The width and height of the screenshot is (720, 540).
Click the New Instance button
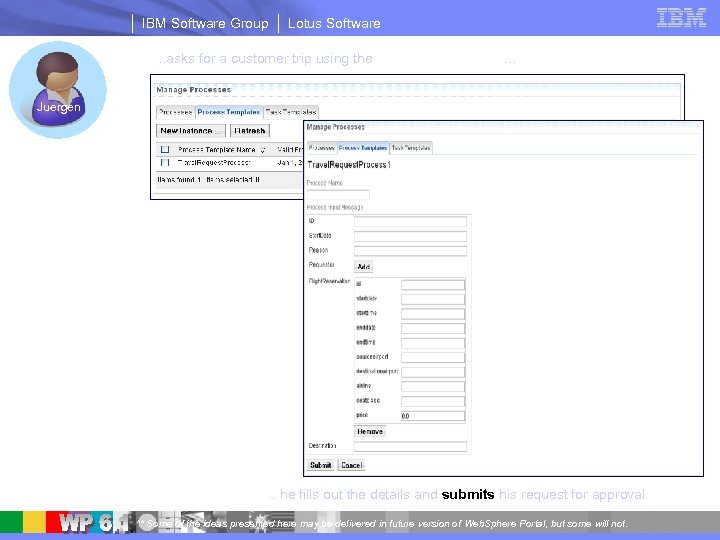point(191,131)
